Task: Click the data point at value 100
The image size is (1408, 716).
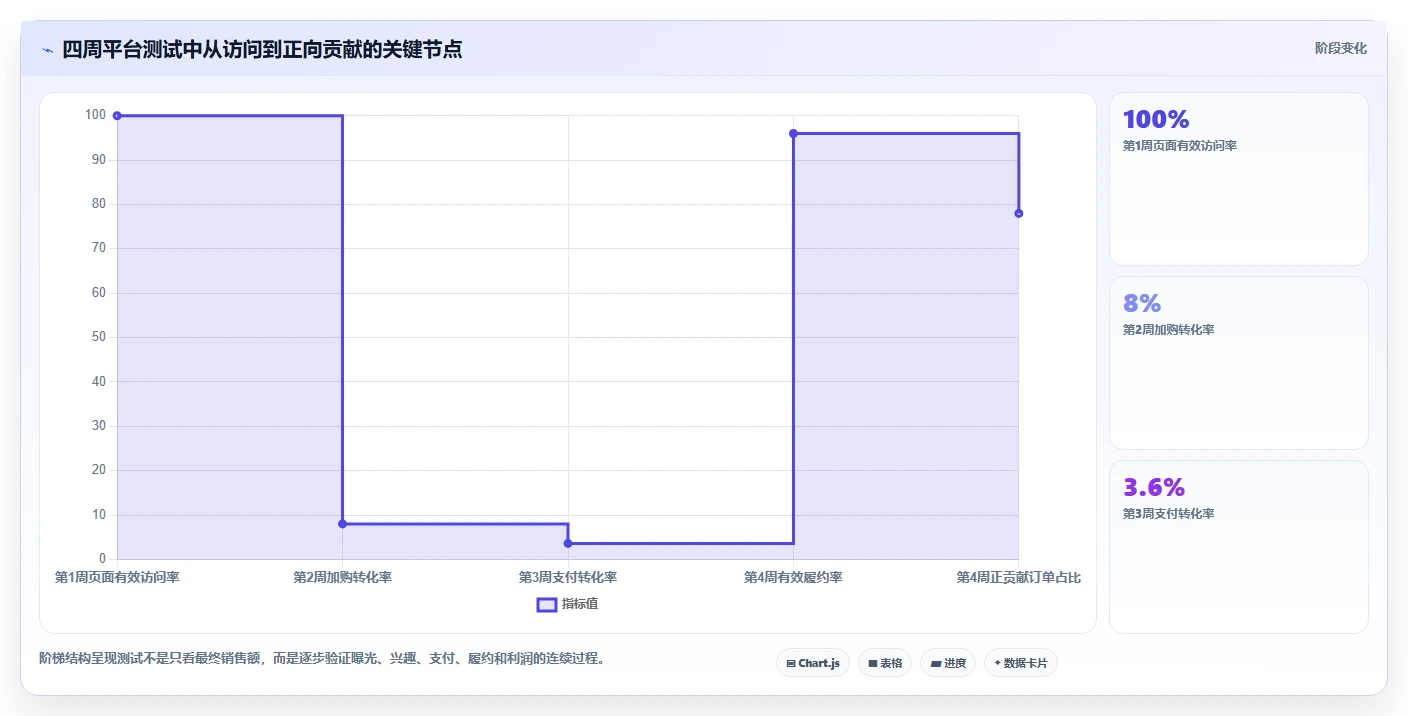Action: coord(117,116)
